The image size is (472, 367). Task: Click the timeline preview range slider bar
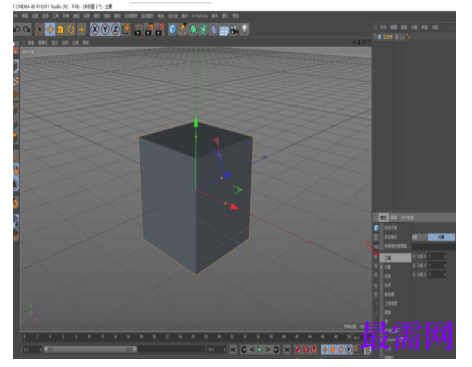coord(90,349)
